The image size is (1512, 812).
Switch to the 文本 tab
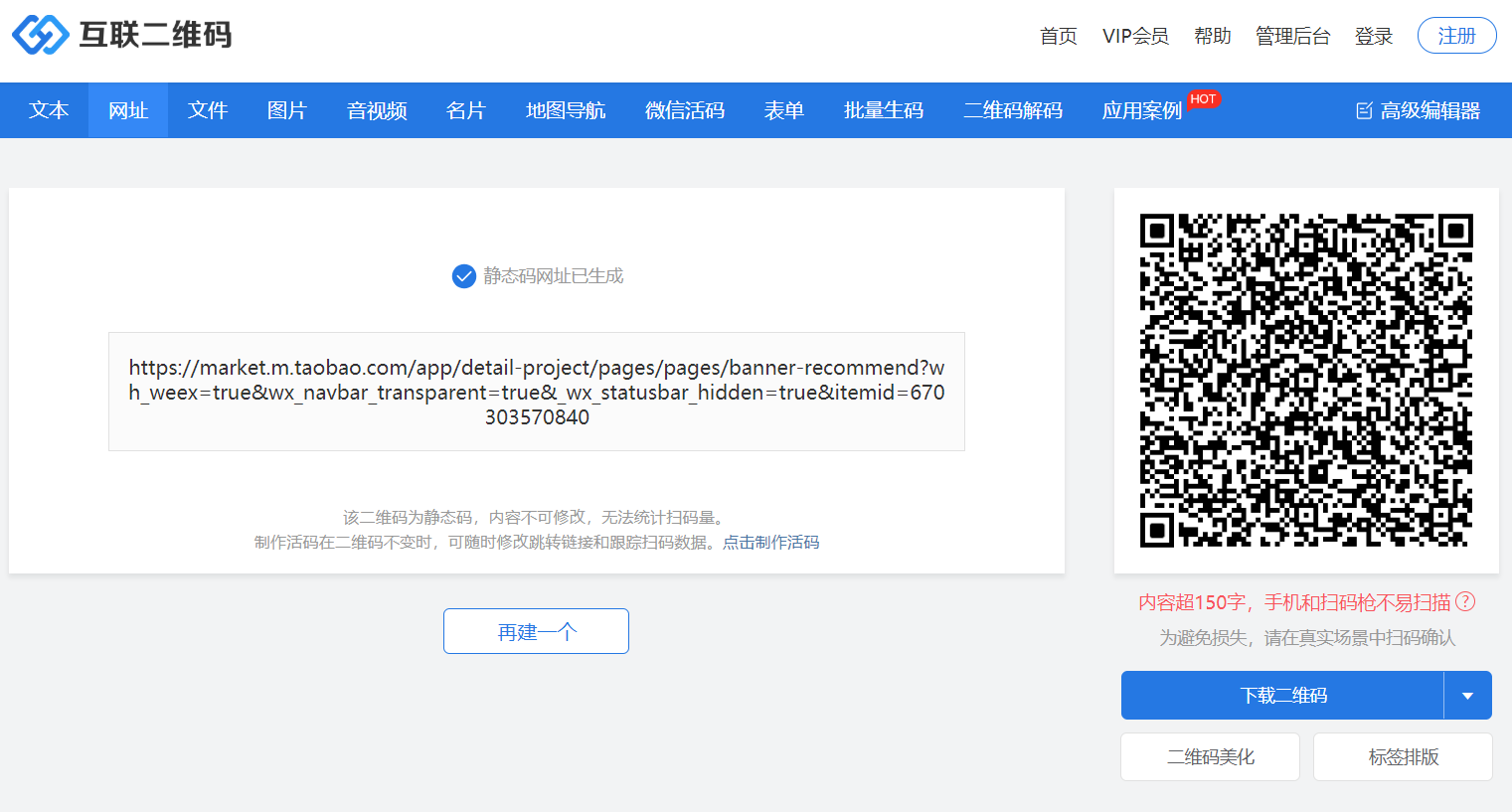(x=48, y=110)
